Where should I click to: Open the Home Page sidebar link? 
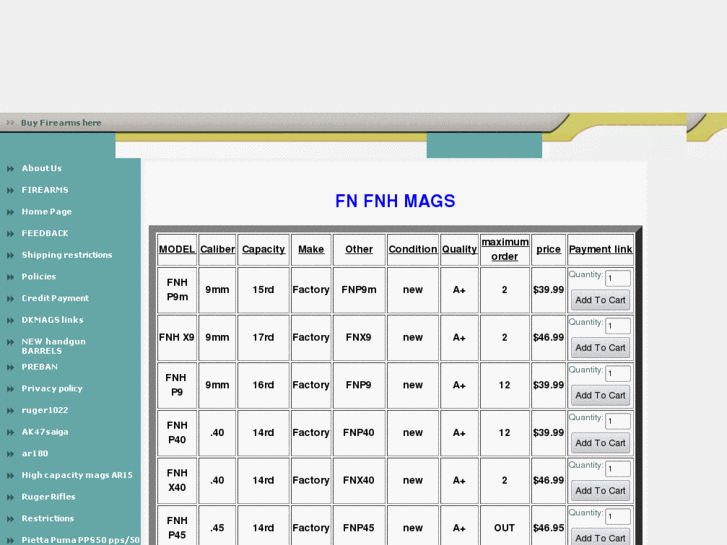coord(46,212)
